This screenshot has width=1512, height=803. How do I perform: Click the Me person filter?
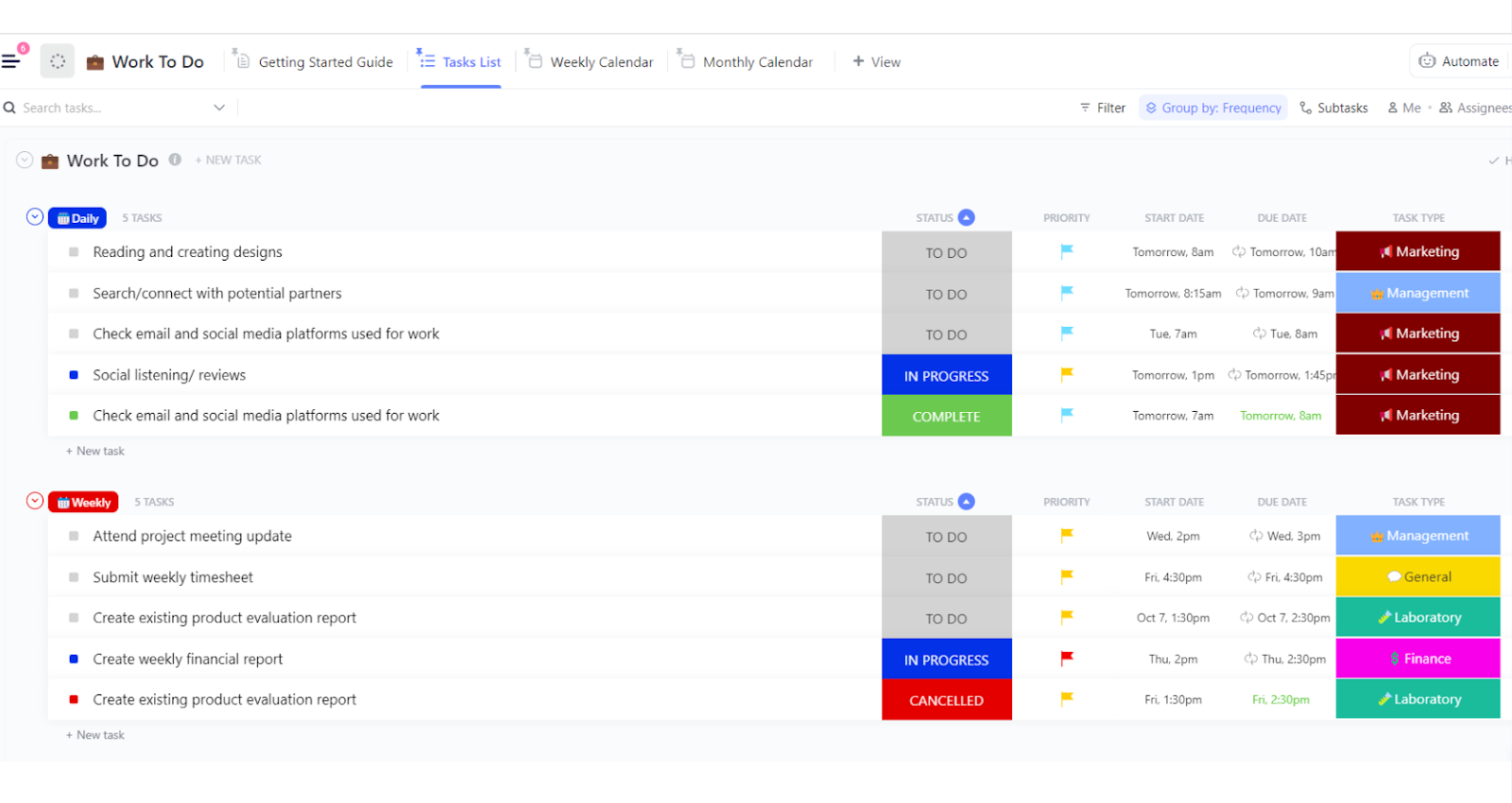(x=1404, y=108)
